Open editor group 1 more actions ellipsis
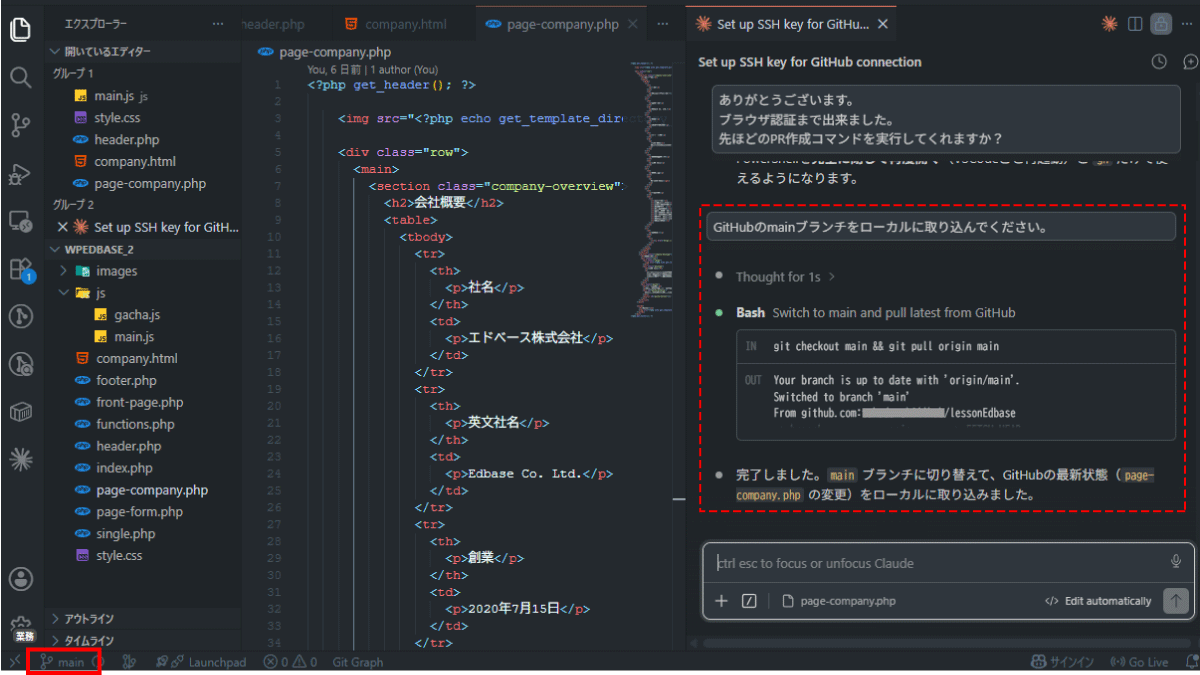This screenshot has width=1200, height=675. coord(662,23)
